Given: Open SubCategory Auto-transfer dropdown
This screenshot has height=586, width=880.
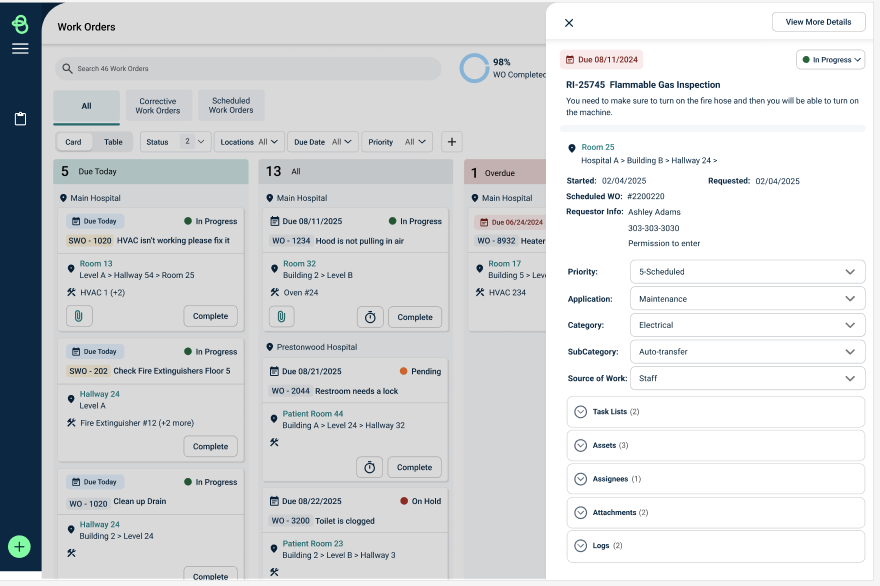Looking at the screenshot, I should (748, 352).
